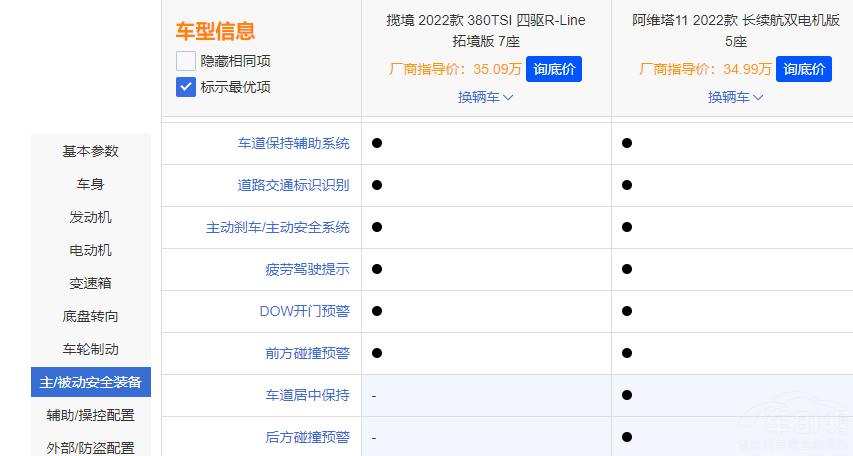Select 车轮制动 sidebar item
The height and width of the screenshot is (456, 853).
pyautogui.click(x=91, y=349)
